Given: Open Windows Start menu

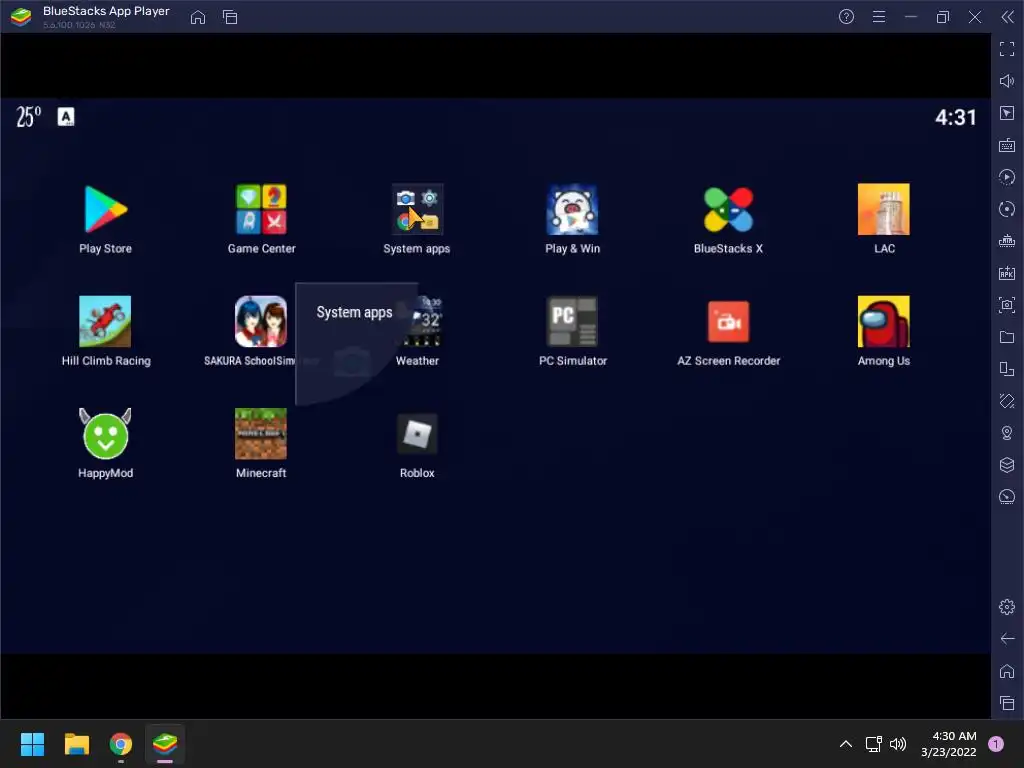Looking at the screenshot, I should (x=32, y=744).
